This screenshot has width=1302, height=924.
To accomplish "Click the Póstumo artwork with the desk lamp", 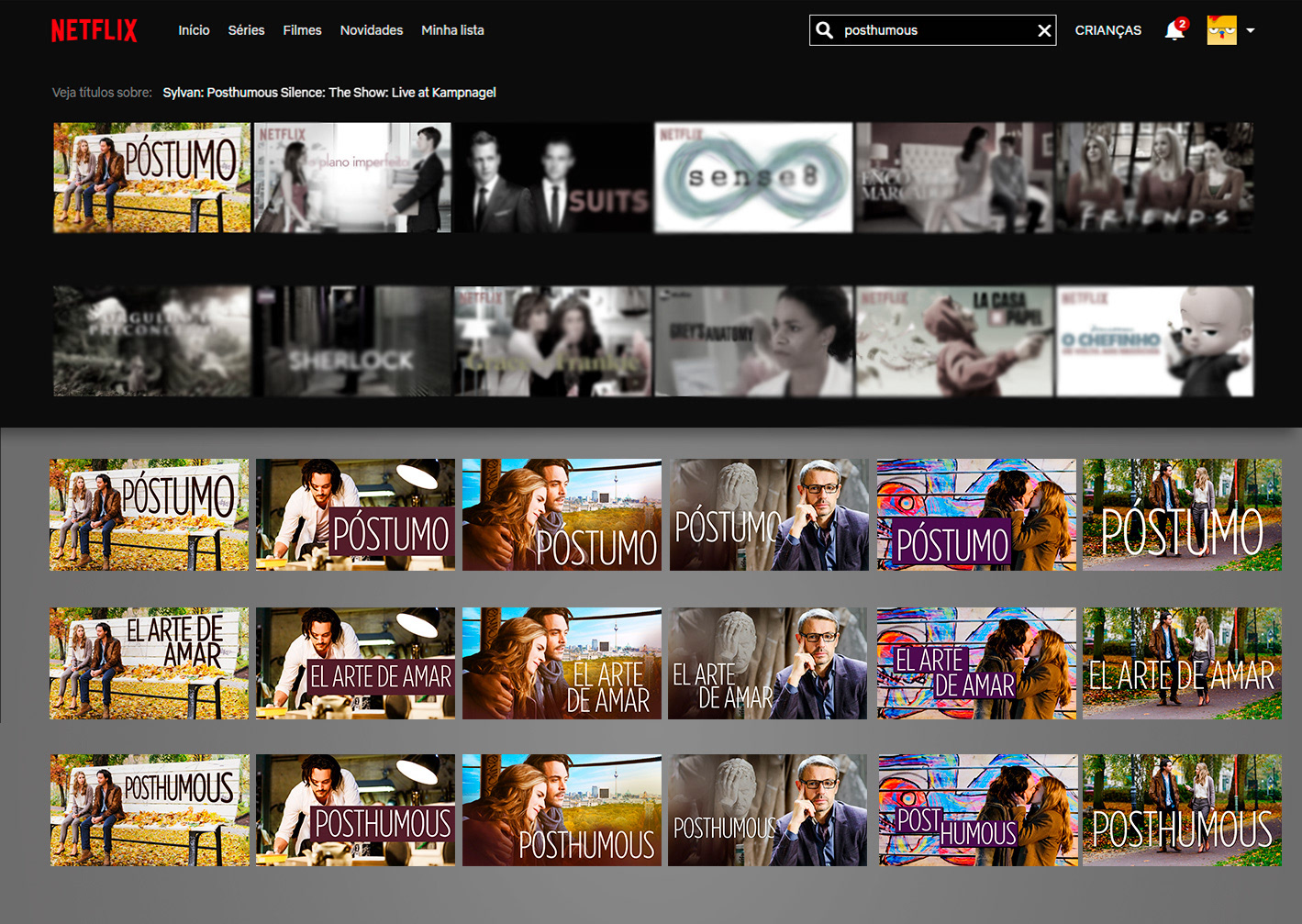I will [x=355, y=515].
